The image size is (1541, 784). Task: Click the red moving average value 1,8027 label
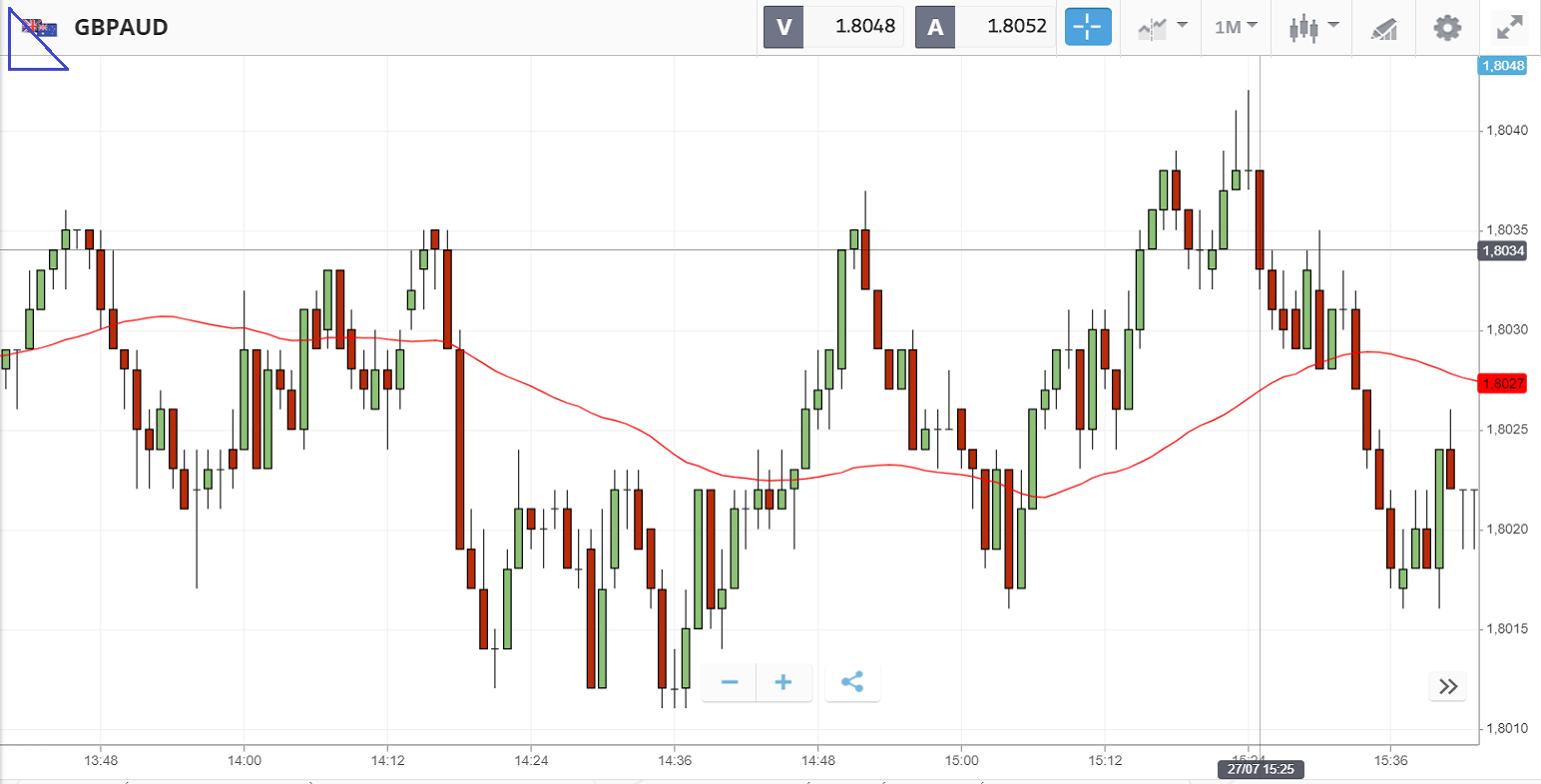point(1503,383)
